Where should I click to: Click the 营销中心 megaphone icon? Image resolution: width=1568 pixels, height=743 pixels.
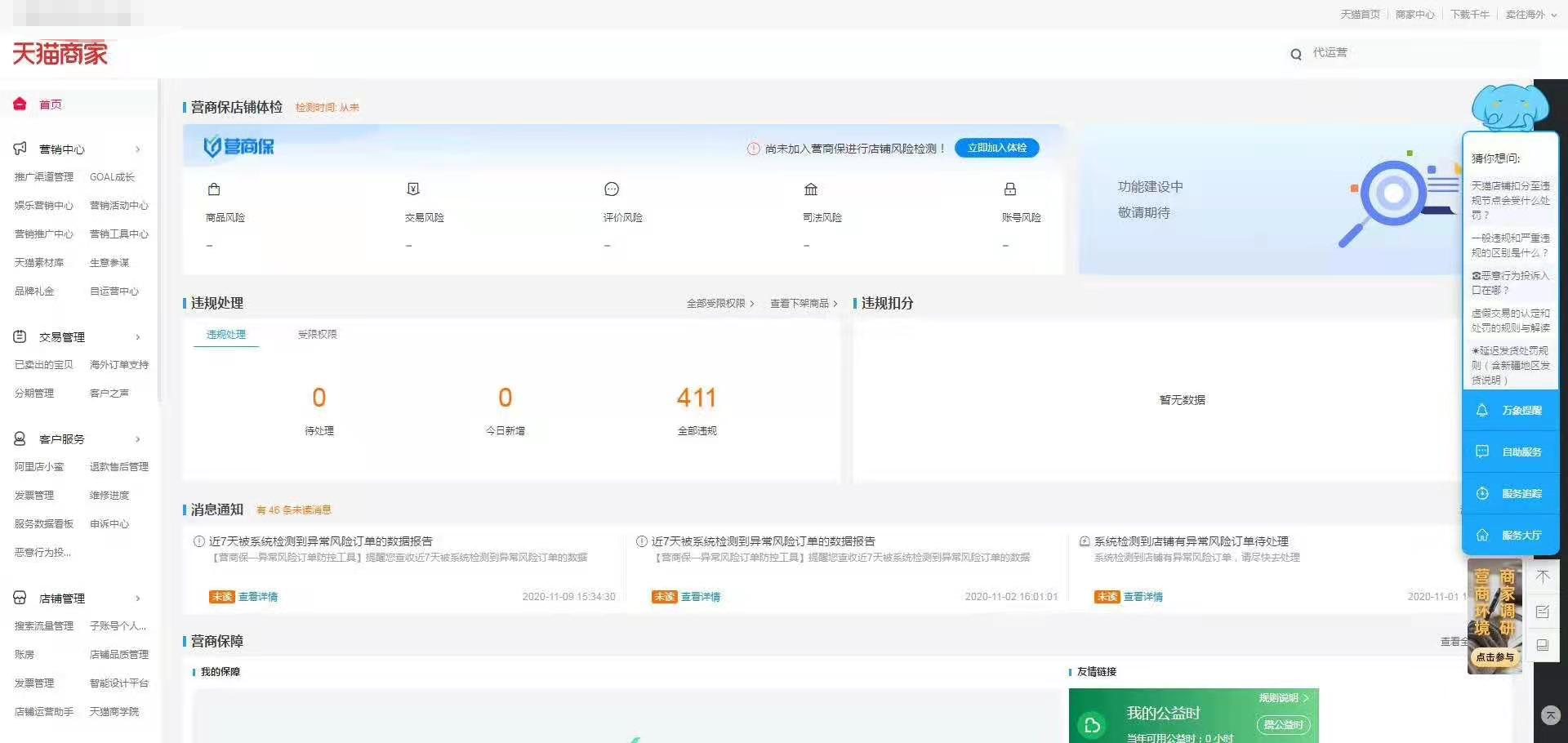[x=20, y=149]
